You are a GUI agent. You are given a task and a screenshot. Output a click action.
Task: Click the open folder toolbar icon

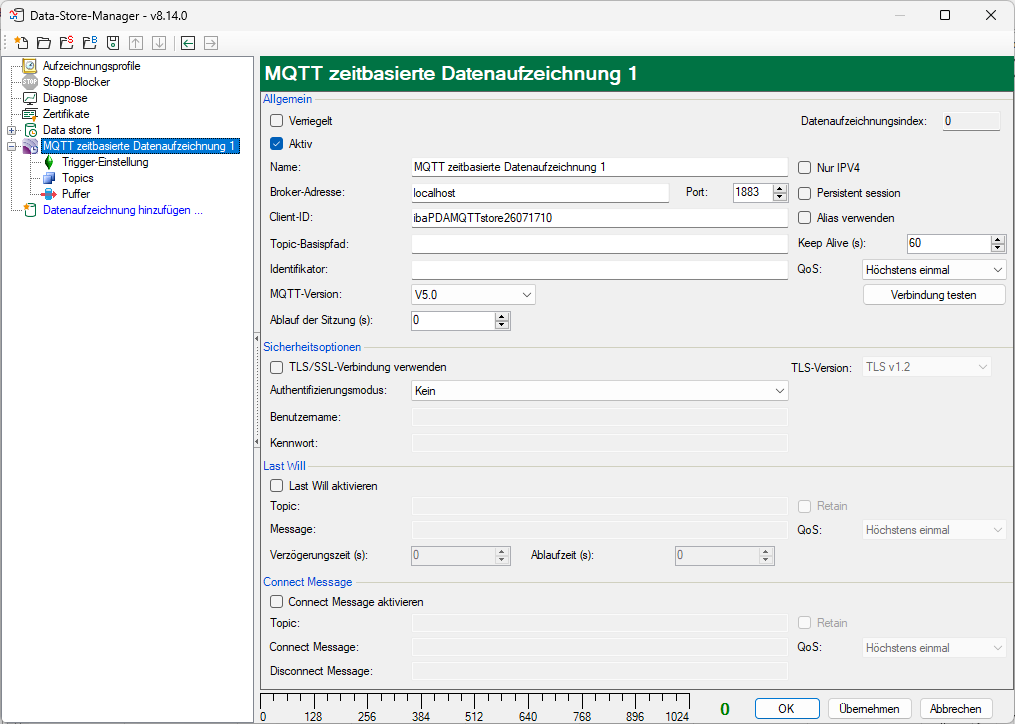click(44, 43)
